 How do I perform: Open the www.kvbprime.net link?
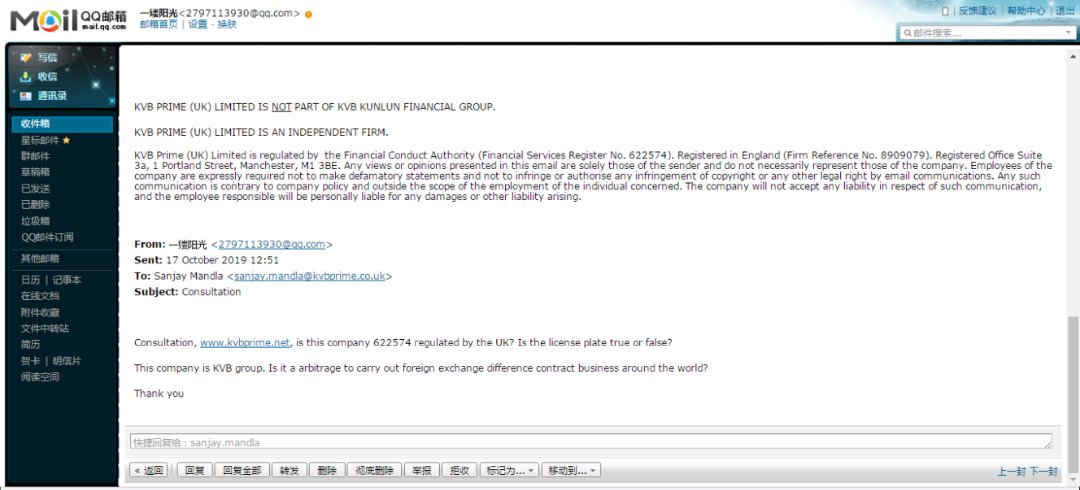click(245, 343)
